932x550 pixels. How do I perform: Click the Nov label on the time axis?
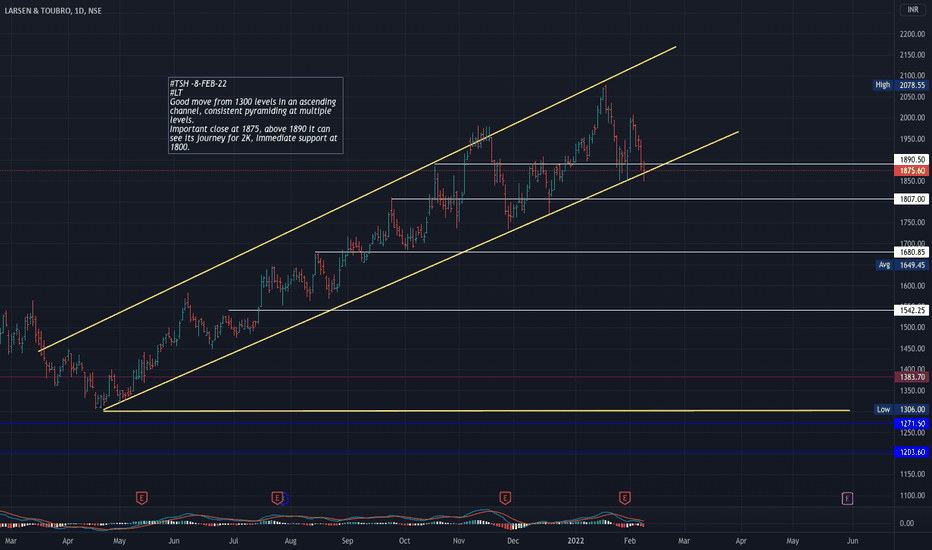coord(458,541)
